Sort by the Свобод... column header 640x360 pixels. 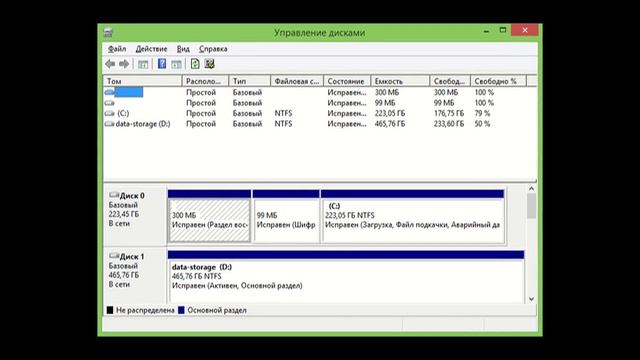[450, 81]
